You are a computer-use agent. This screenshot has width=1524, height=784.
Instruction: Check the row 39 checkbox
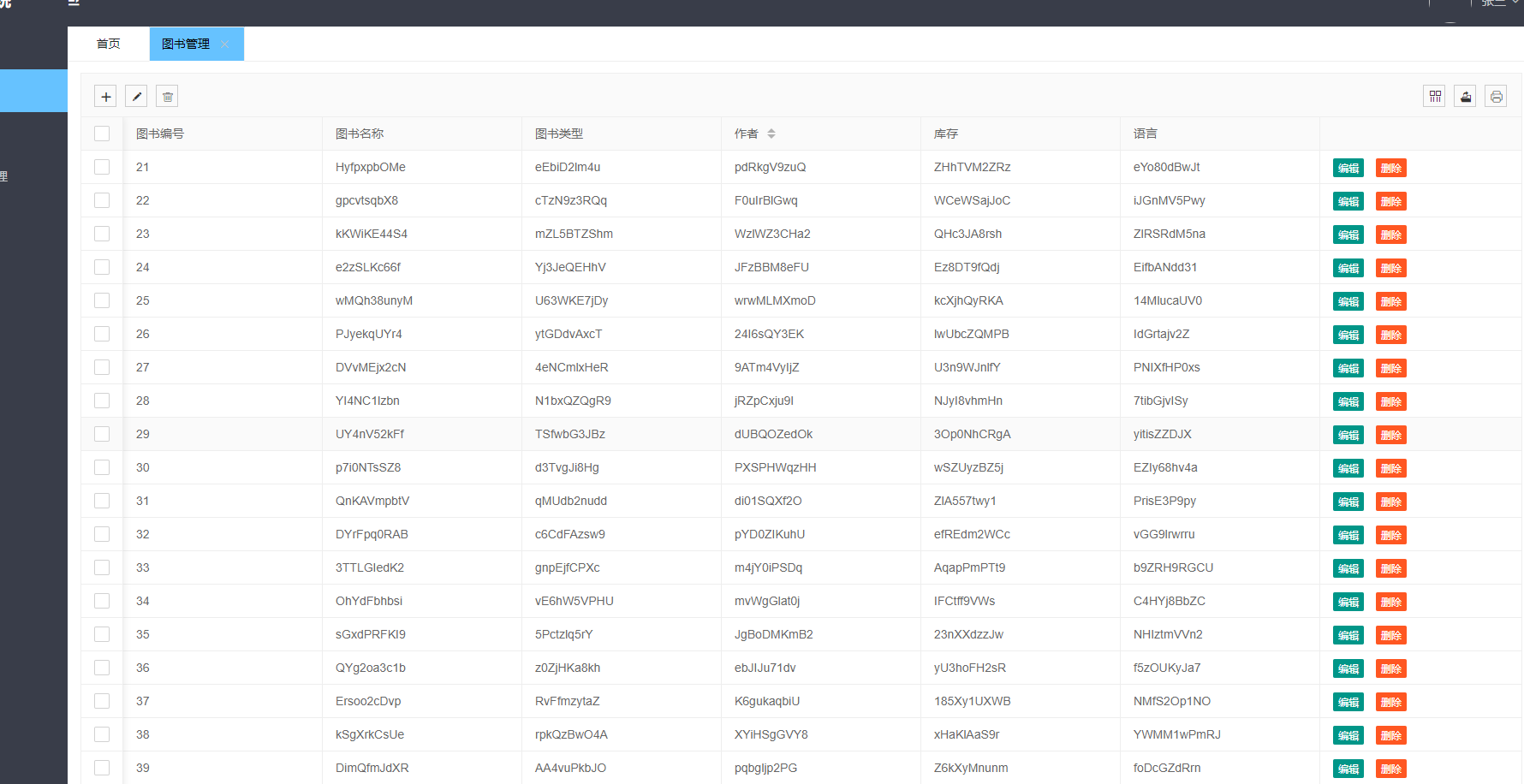[102, 768]
